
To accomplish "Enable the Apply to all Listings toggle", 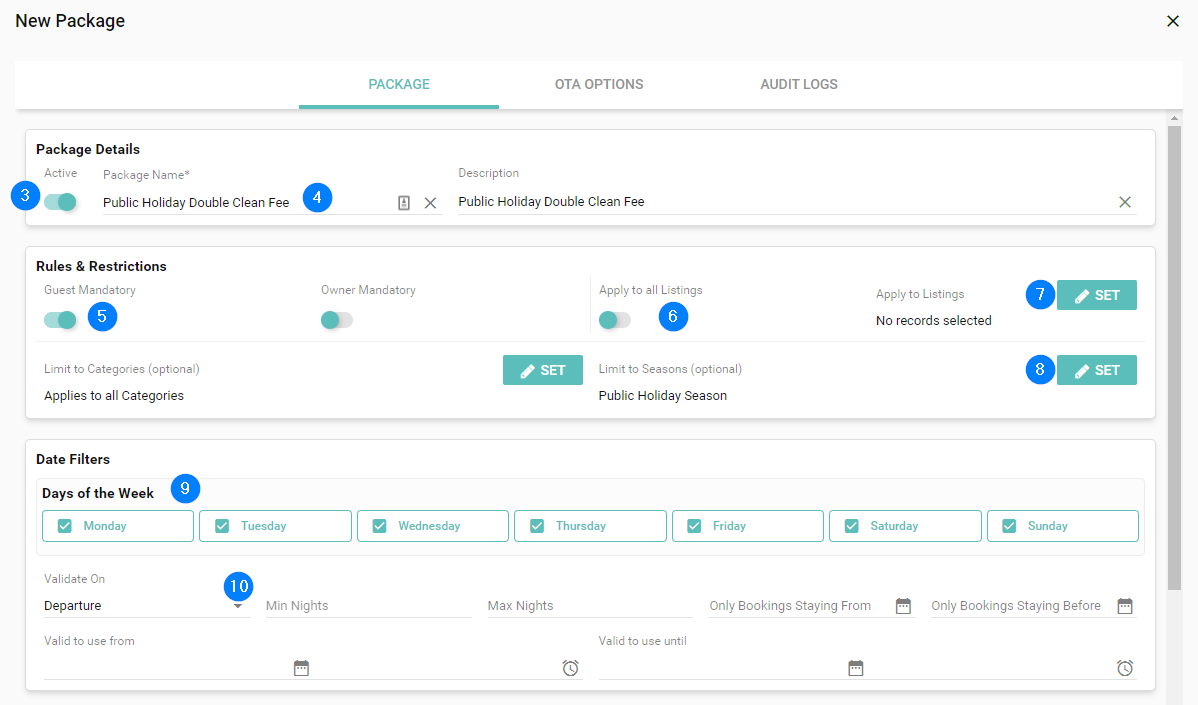I will (x=614, y=320).
